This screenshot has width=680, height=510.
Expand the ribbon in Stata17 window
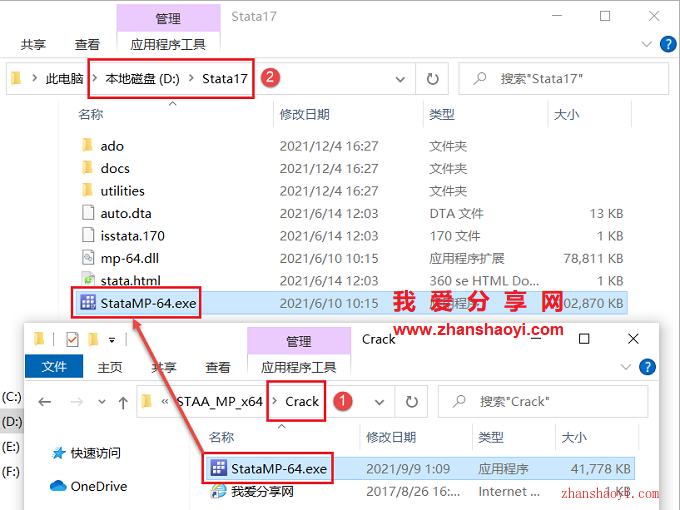pos(646,44)
